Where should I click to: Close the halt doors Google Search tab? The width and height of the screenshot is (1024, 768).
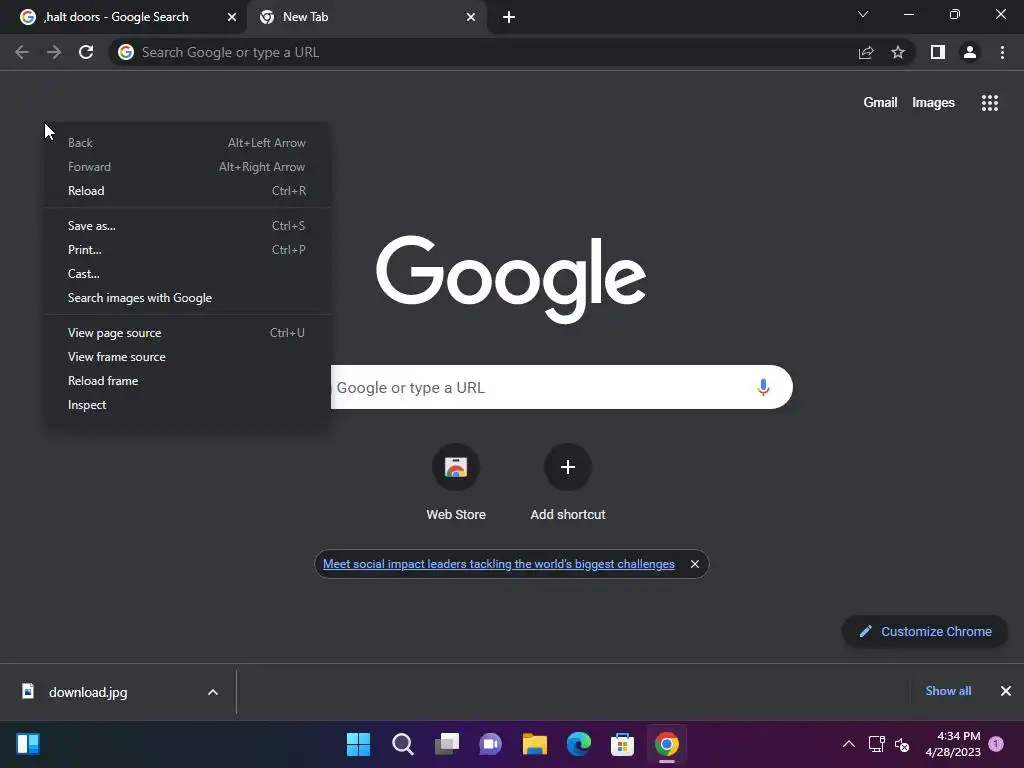pos(232,17)
